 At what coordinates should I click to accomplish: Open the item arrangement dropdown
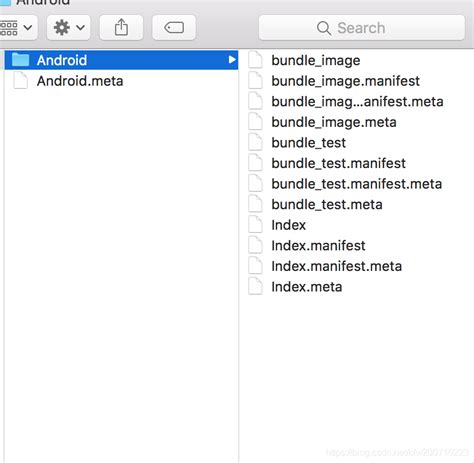click(x=17, y=28)
